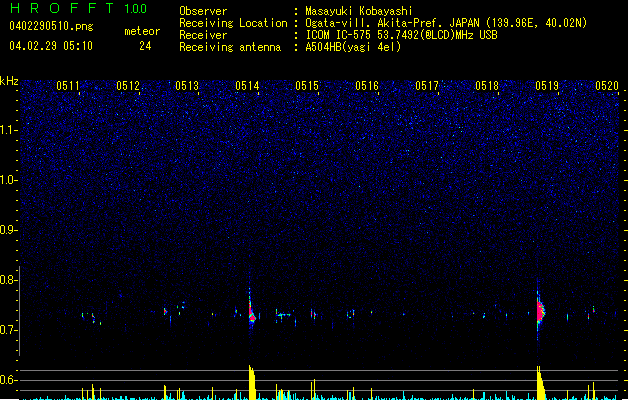
Task: Click the 0511 time marker
Action: point(68,86)
